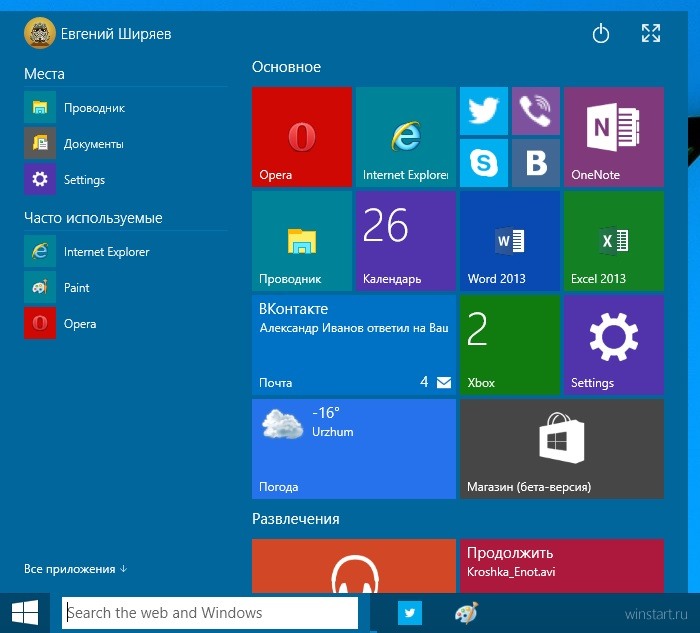The width and height of the screenshot is (700, 633).
Task: Open the OneNote tile
Action: (x=614, y=137)
